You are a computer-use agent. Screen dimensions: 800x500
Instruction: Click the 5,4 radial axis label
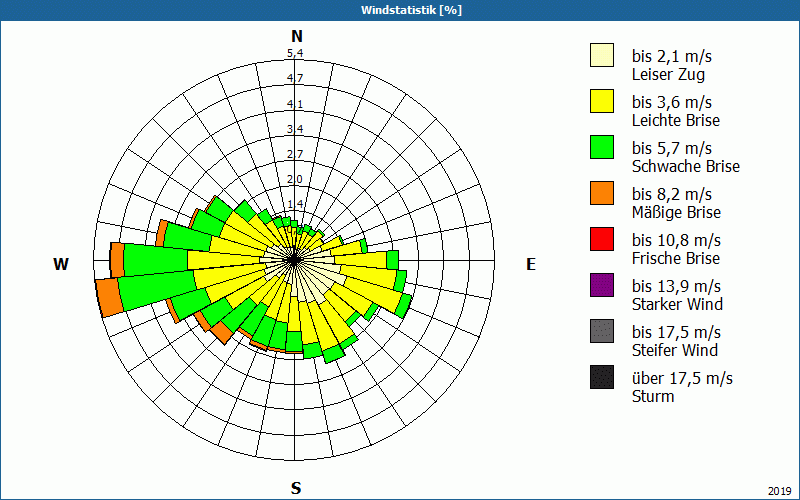[295, 53]
